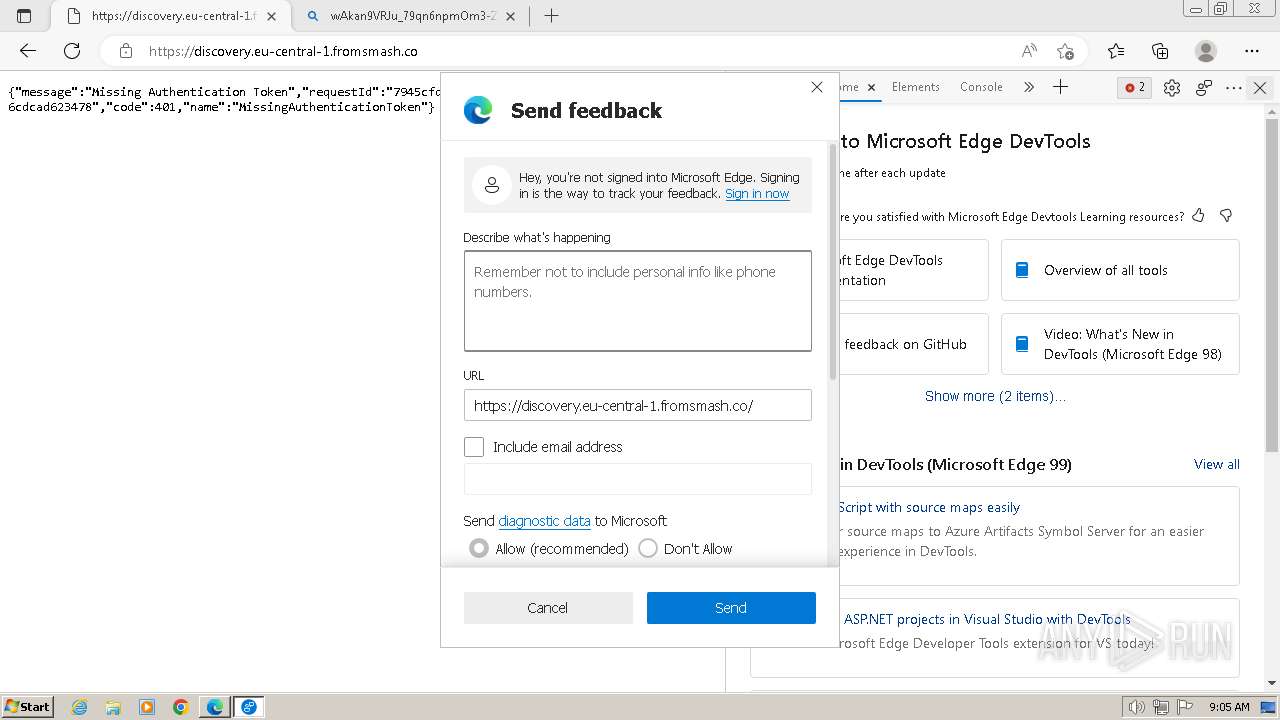Viewport: 1280px width, 720px height.
Task: Open Customize and control DevTools menu
Action: [x=1233, y=88]
